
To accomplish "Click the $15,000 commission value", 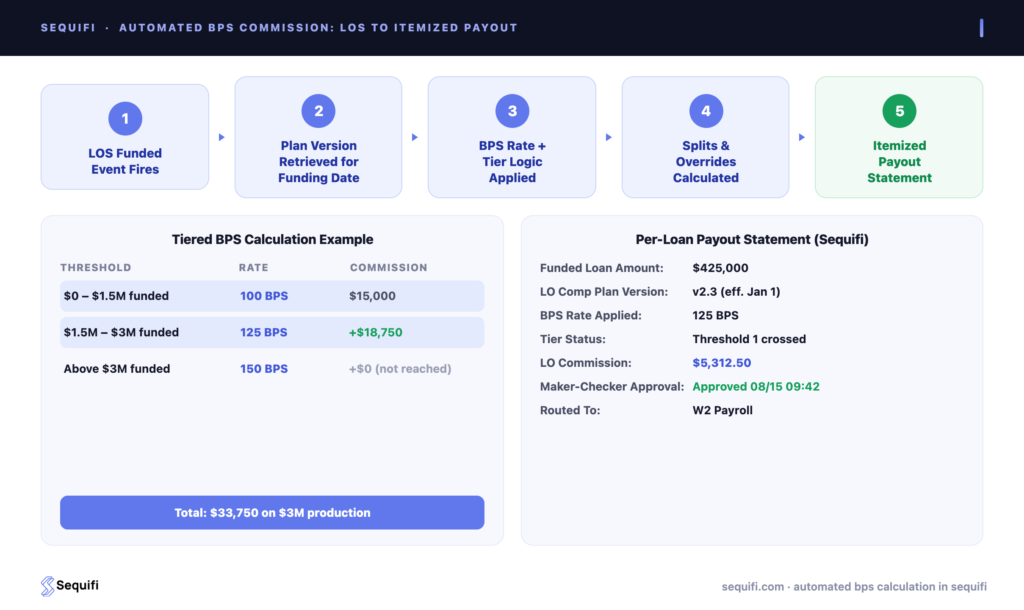I will [372, 296].
